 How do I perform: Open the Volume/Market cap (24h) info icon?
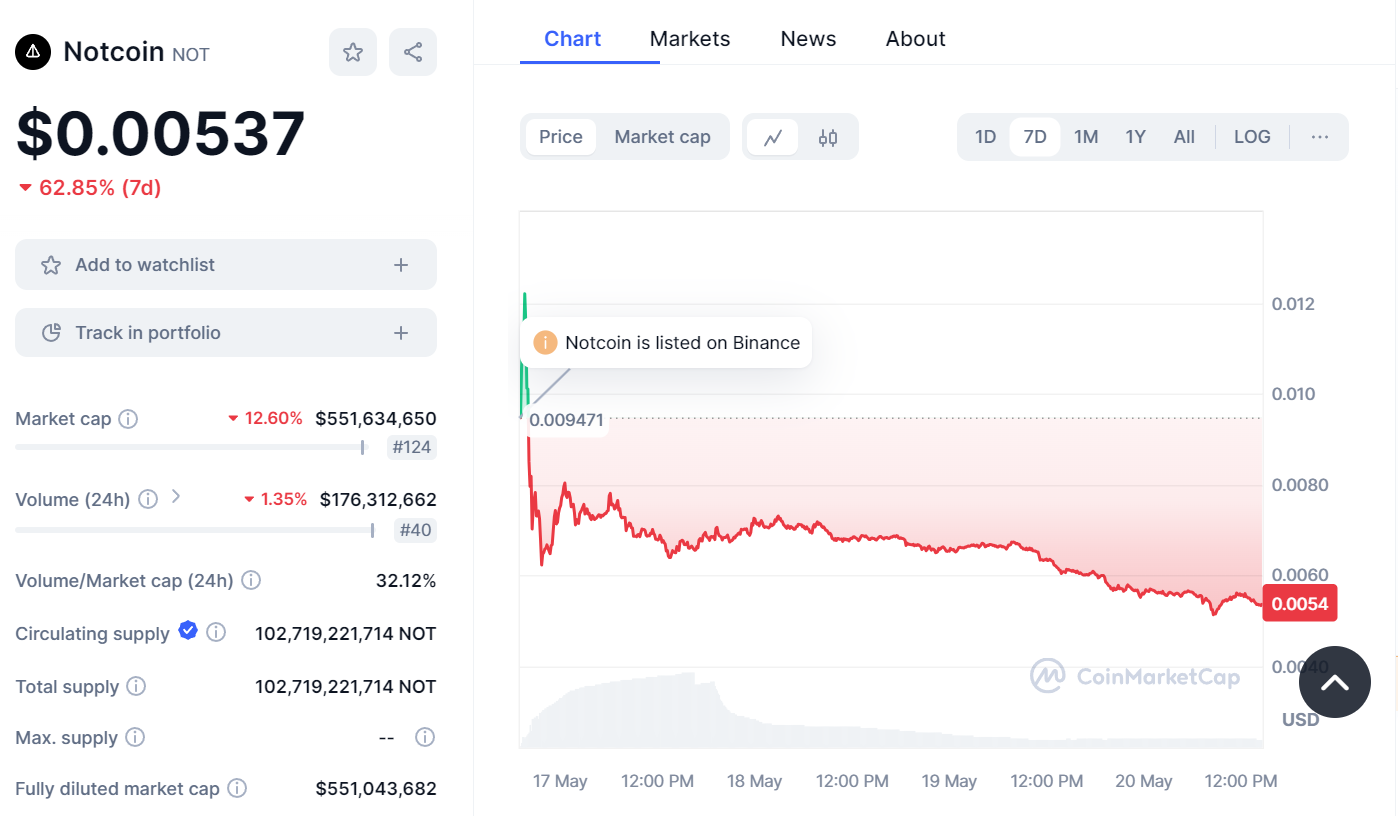pyautogui.click(x=252, y=580)
